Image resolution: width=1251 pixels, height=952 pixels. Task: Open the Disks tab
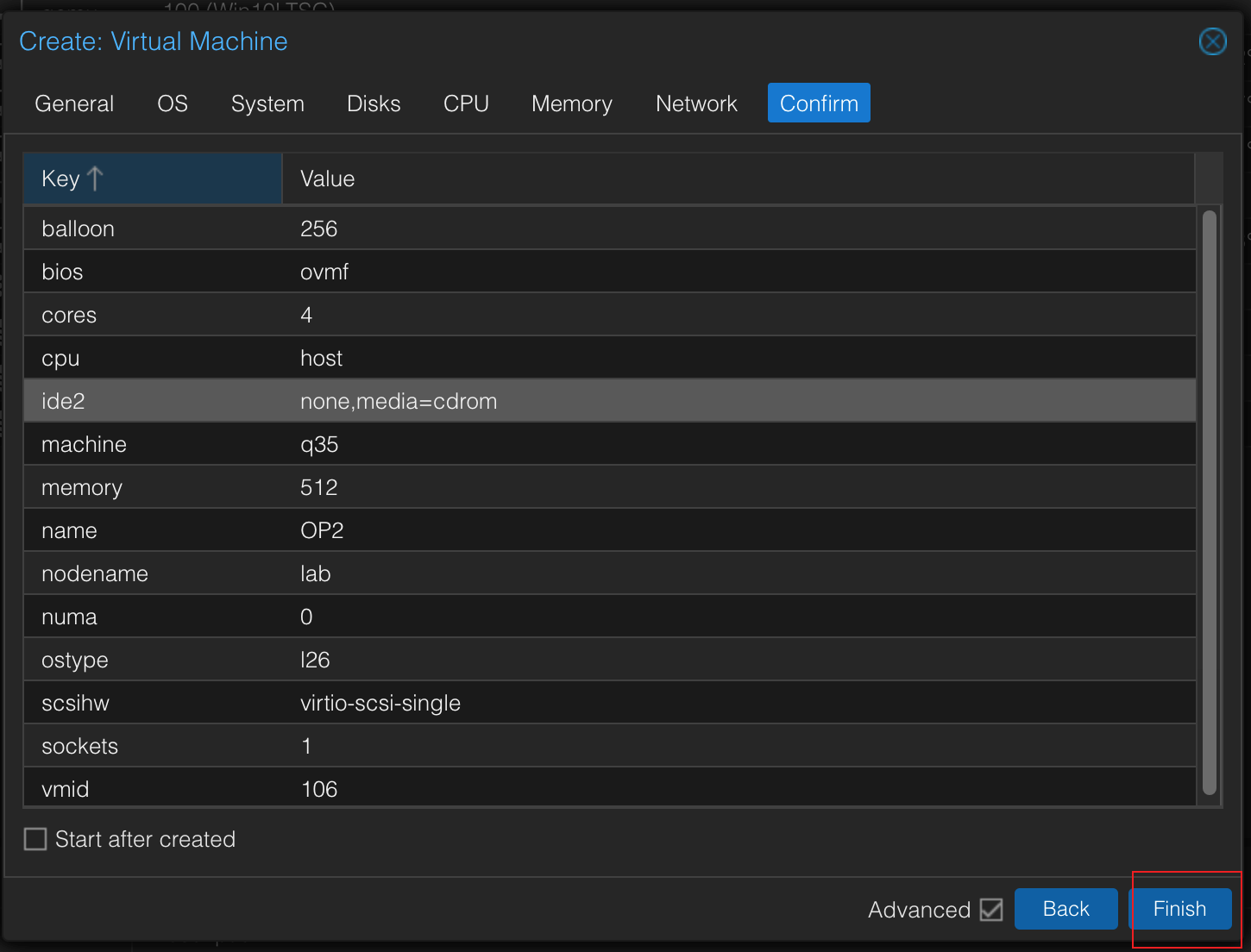374,103
